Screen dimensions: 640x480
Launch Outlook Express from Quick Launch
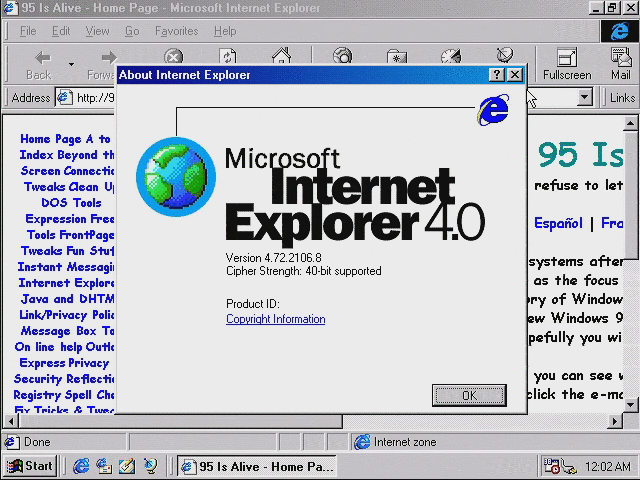[104, 466]
